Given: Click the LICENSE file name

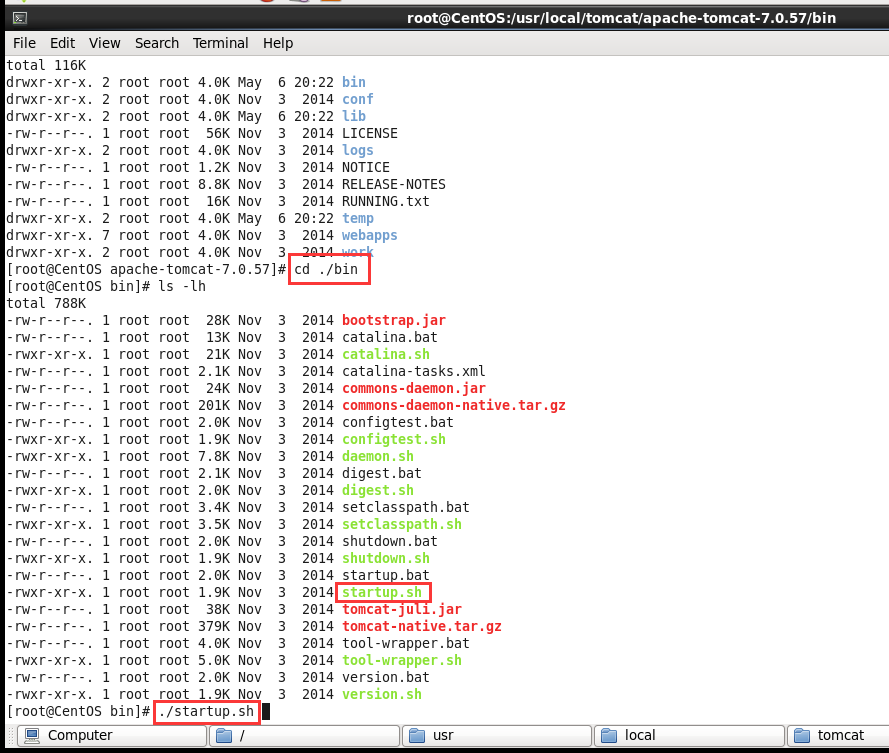Looking at the screenshot, I should tap(370, 133).
